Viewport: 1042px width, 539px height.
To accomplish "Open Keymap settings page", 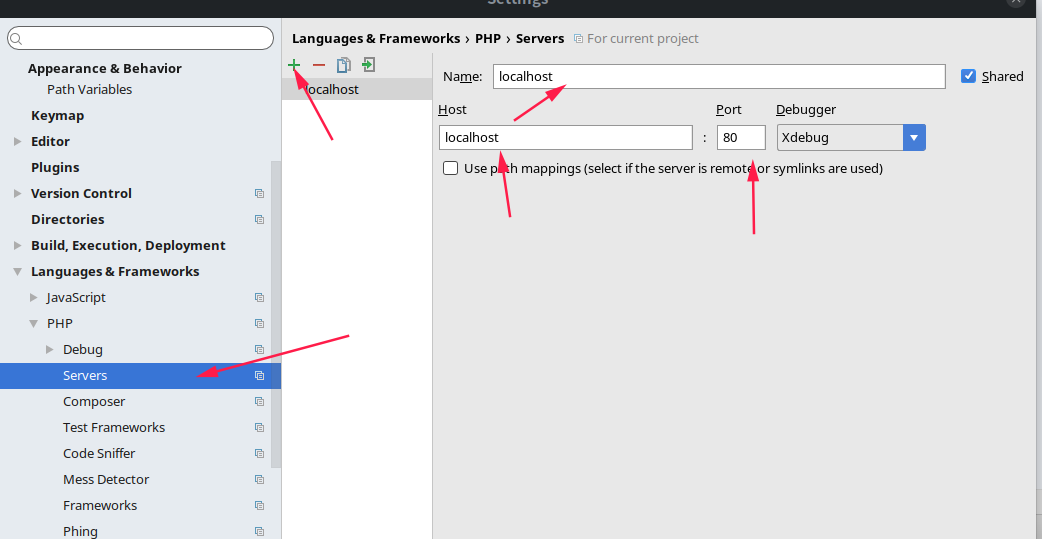I will [57, 116].
